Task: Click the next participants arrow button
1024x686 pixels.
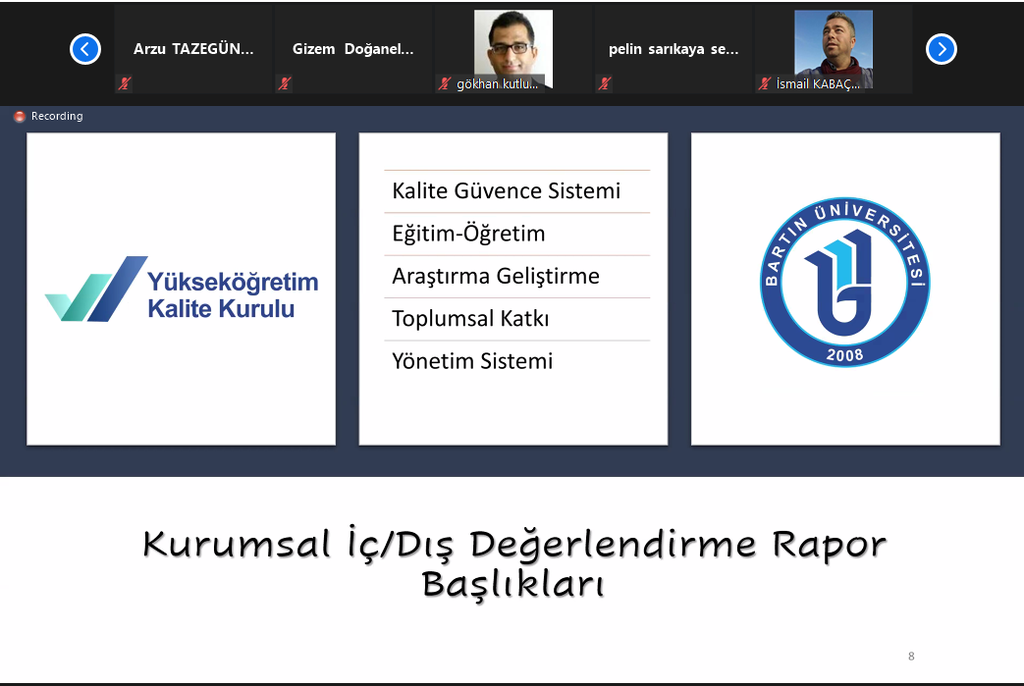Action: 941,49
